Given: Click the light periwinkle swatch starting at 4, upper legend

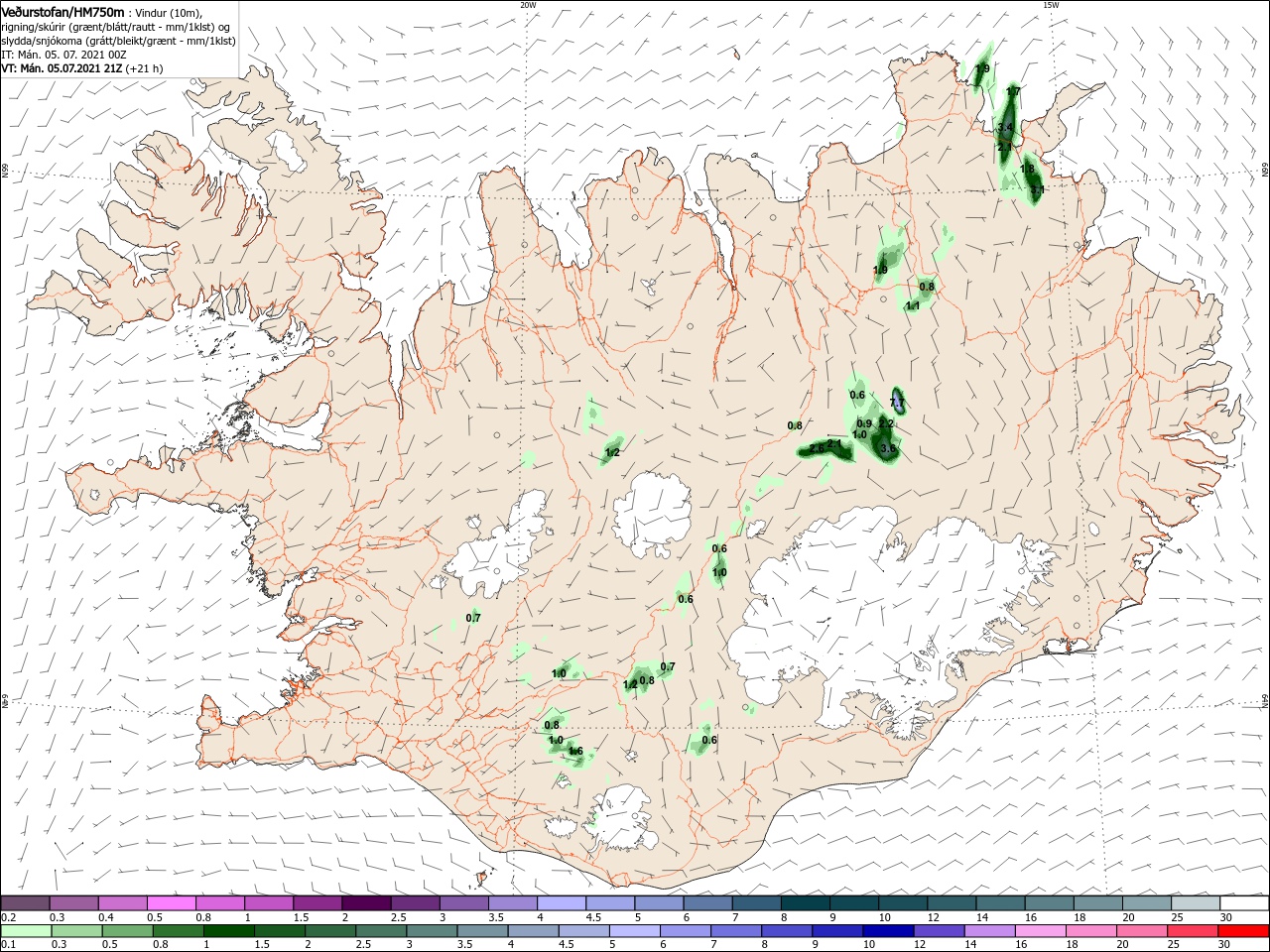Looking at the screenshot, I should (x=562, y=903).
